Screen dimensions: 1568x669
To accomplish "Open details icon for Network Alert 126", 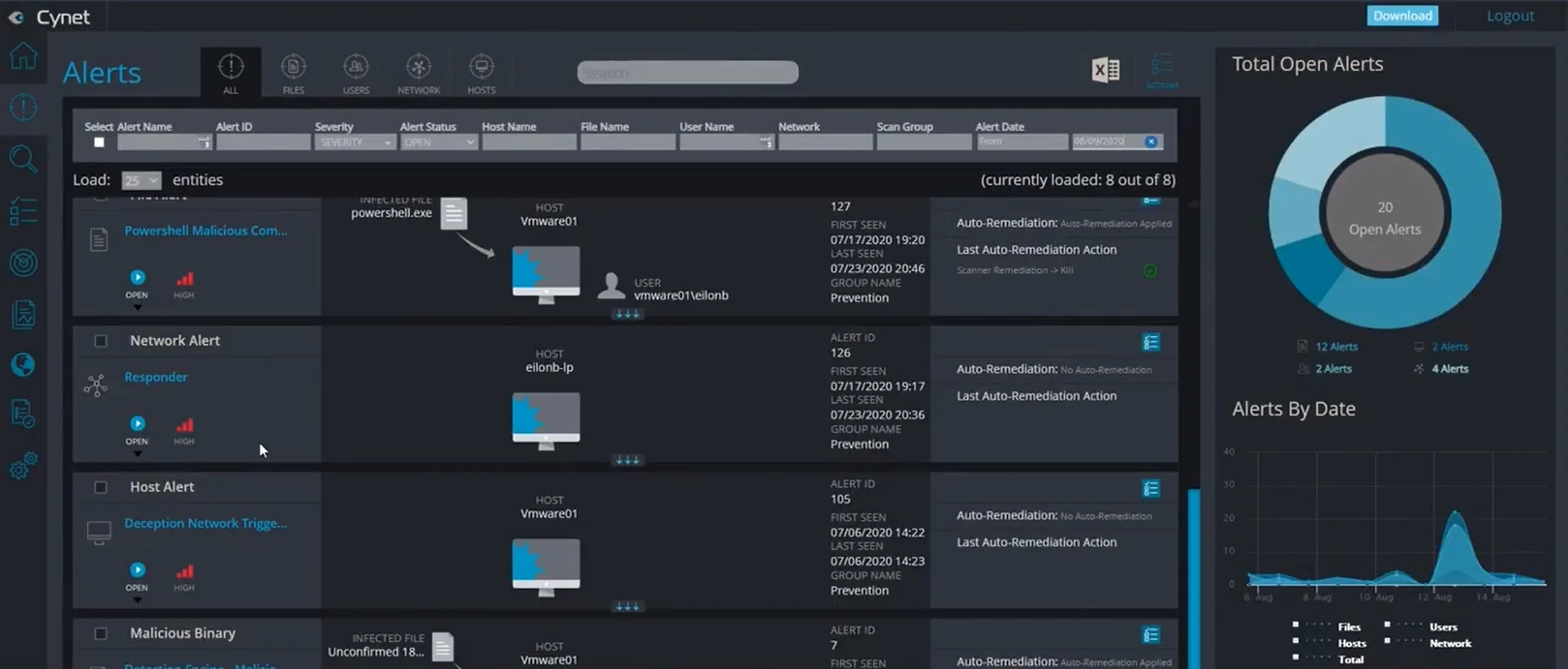I will tap(1151, 342).
